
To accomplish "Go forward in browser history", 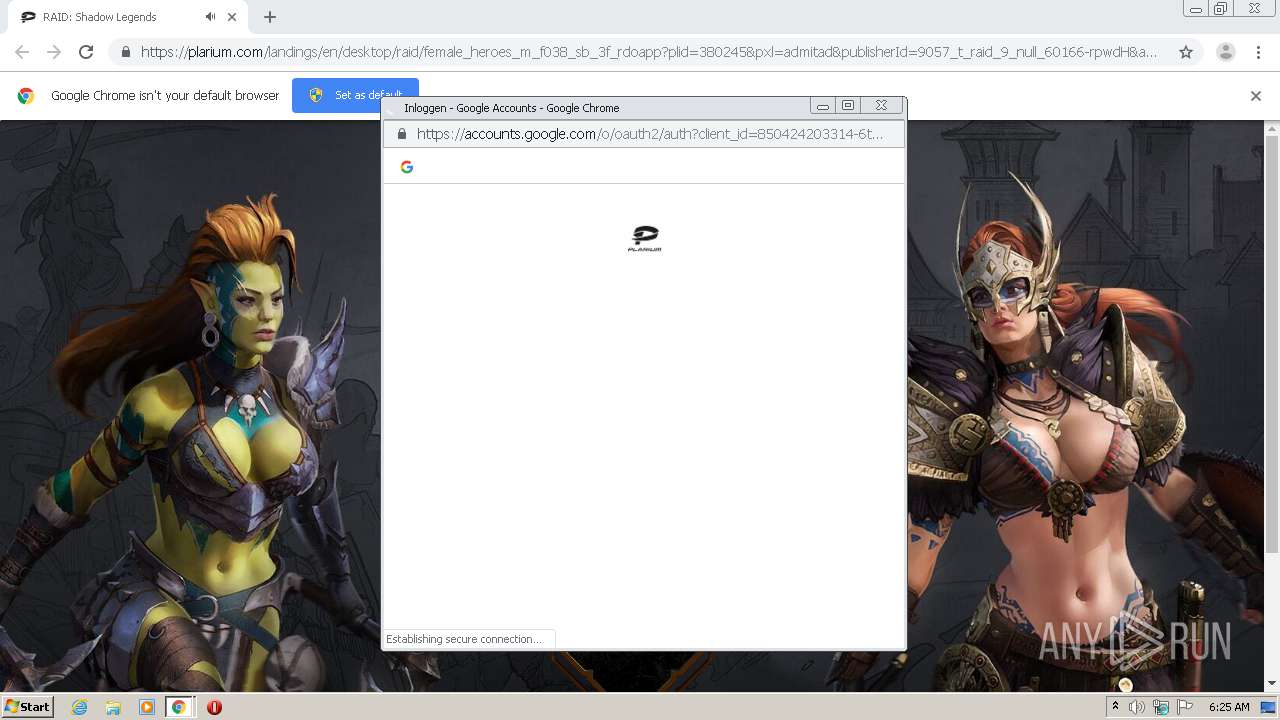I will tap(54, 52).
